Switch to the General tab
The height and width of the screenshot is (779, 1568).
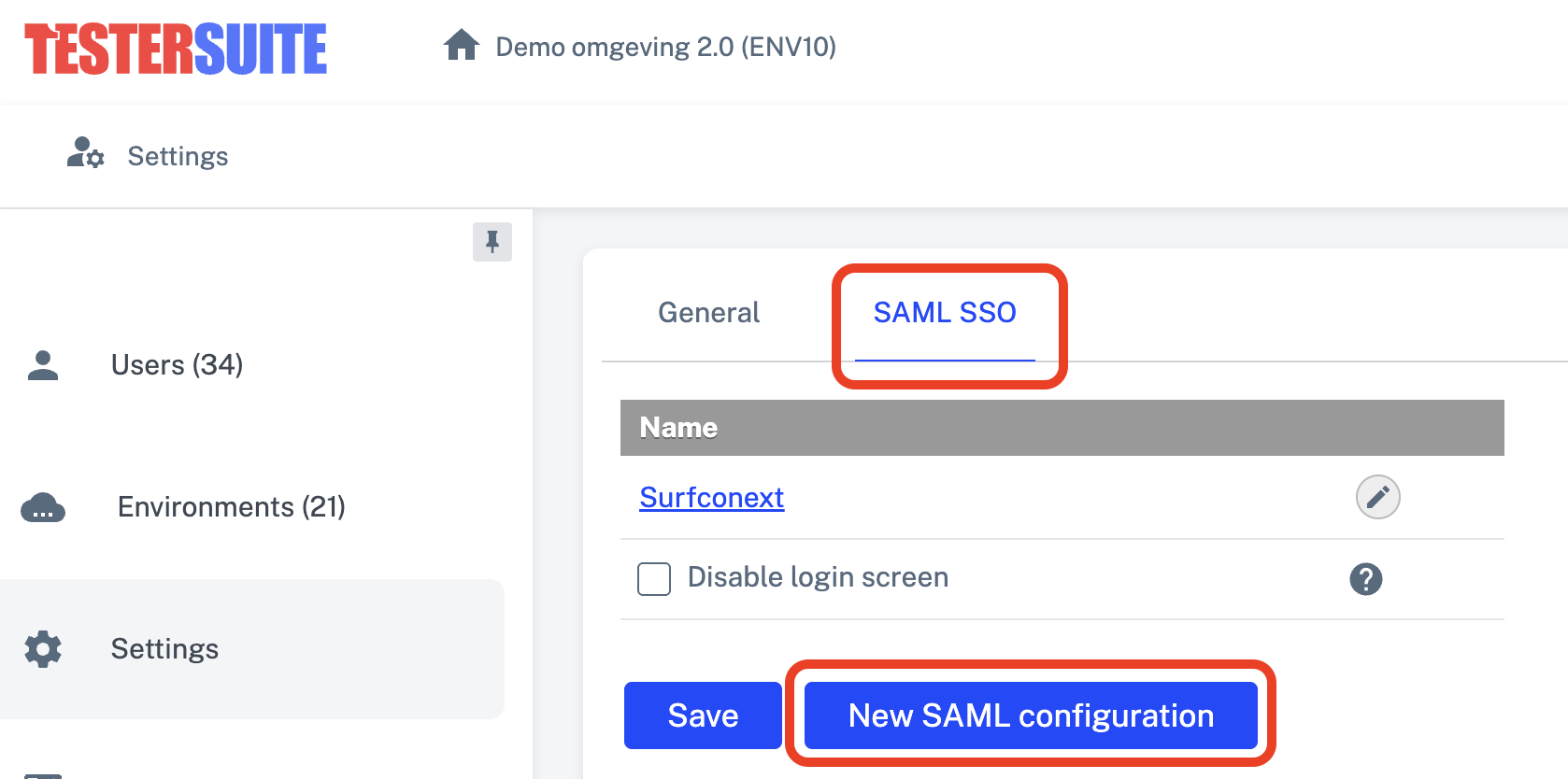point(708,313)
